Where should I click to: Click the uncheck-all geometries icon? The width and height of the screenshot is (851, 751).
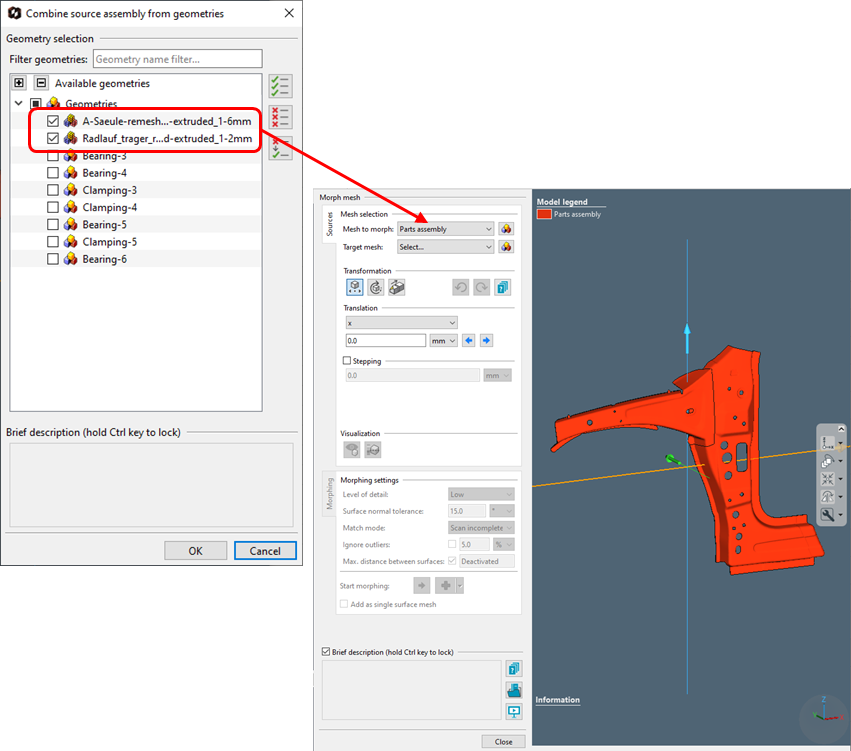tap(281, 117)
